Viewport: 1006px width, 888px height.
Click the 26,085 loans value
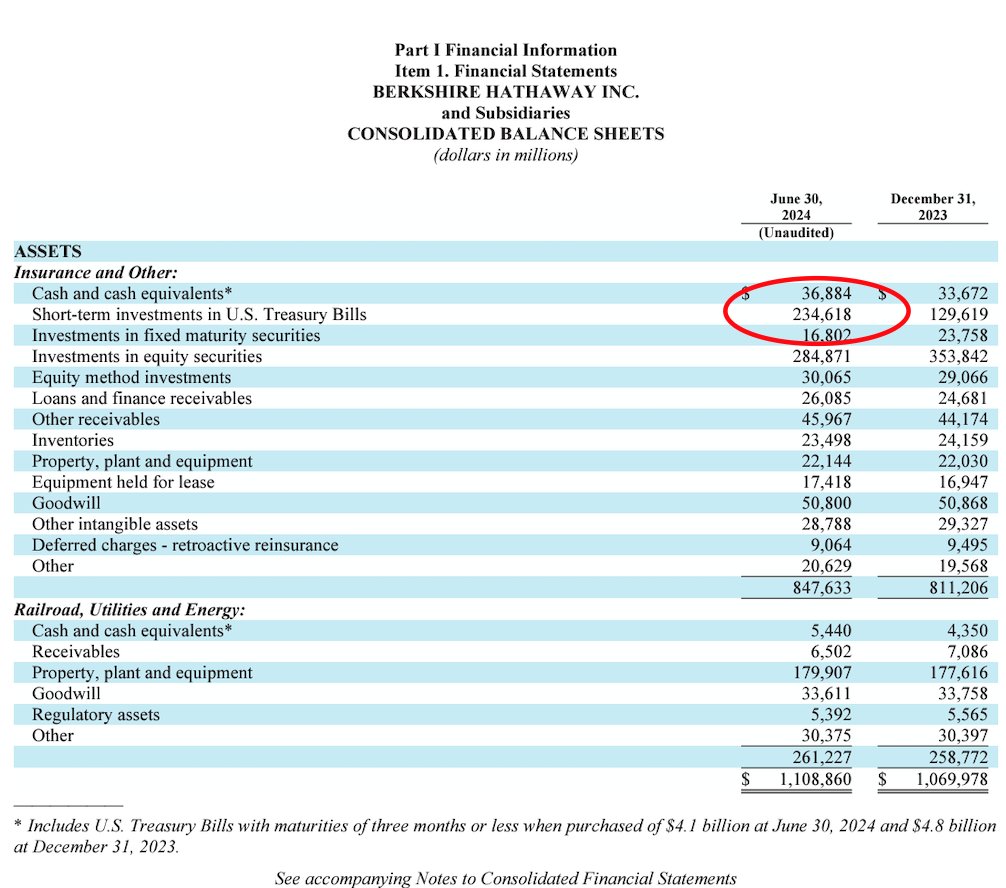tap(826, 398)
